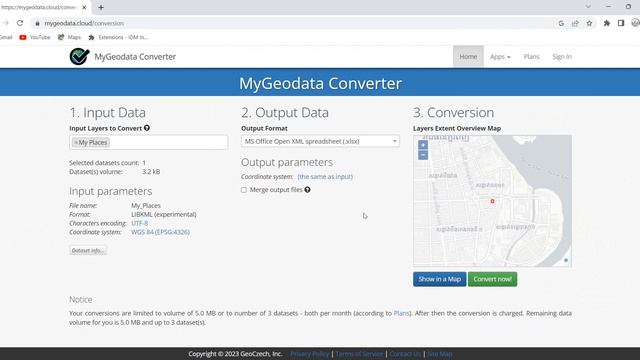Image resolution: width=640 pixels, height=360 pixels.
Task: Open the Plans nav item
Action: (531, 57)
